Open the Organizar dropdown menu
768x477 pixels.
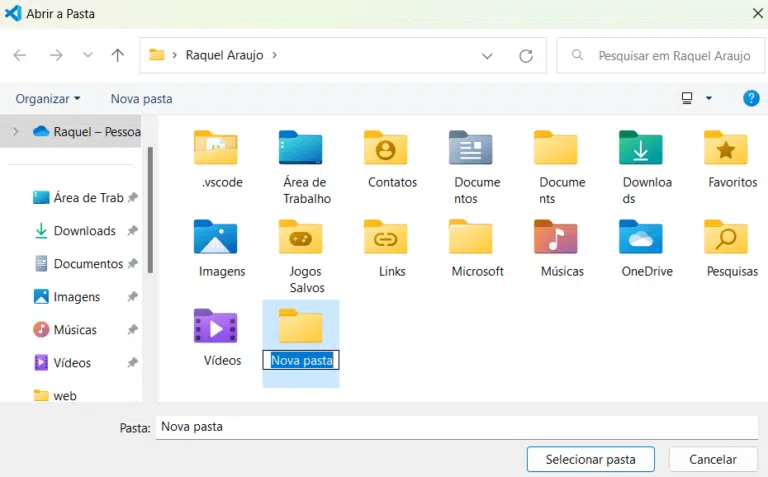[48, 99]
